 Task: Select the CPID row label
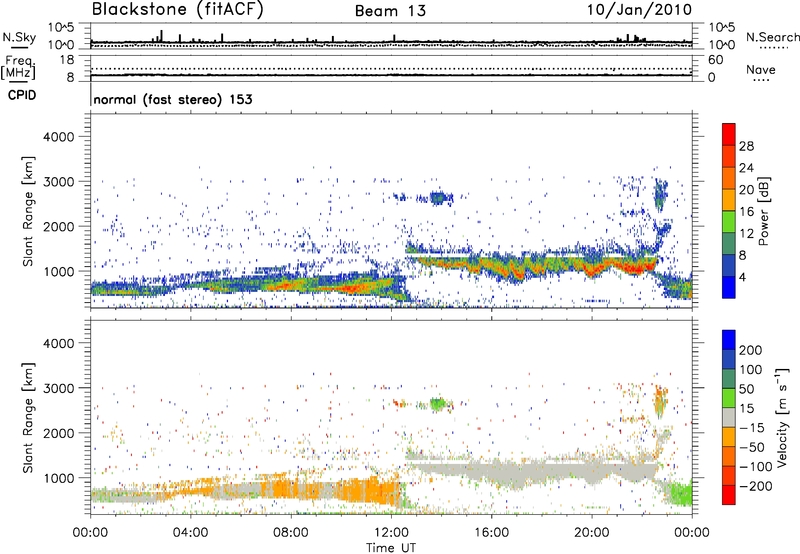pyautogui.click(x=22, y=95)
